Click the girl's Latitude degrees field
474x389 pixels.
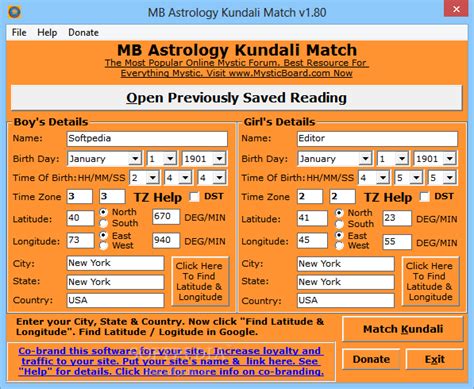[x=312, y=218]
